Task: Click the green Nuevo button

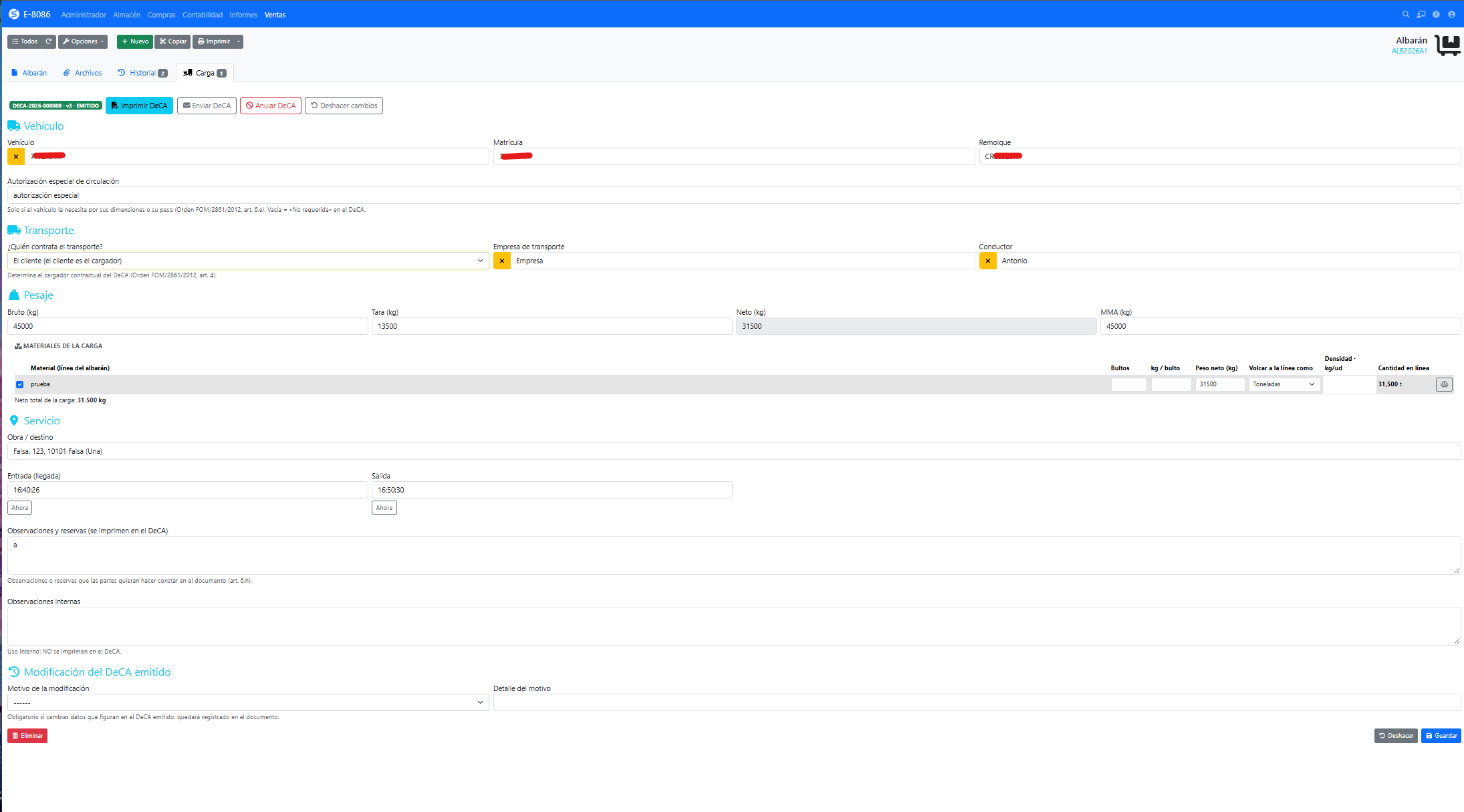Action: 135,41
